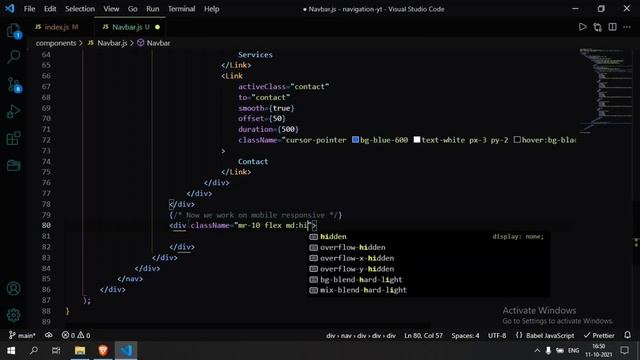Click the unsaved dot on the Navbar.js tab
This screenshot has height=360, width=640.
pyautogui.click(x=157, y=27)
